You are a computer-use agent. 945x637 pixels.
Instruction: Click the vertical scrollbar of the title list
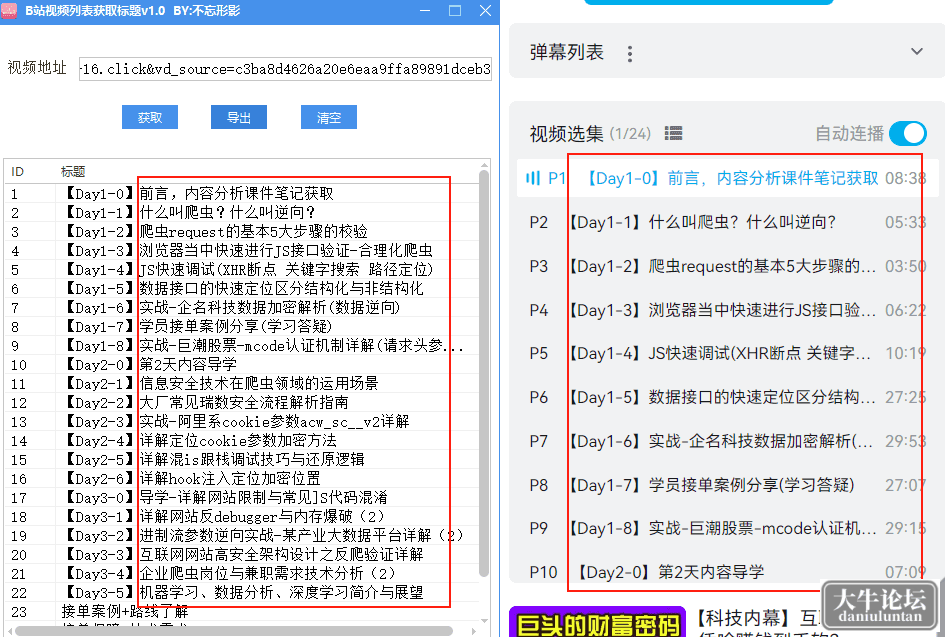(x=483, y=374)
